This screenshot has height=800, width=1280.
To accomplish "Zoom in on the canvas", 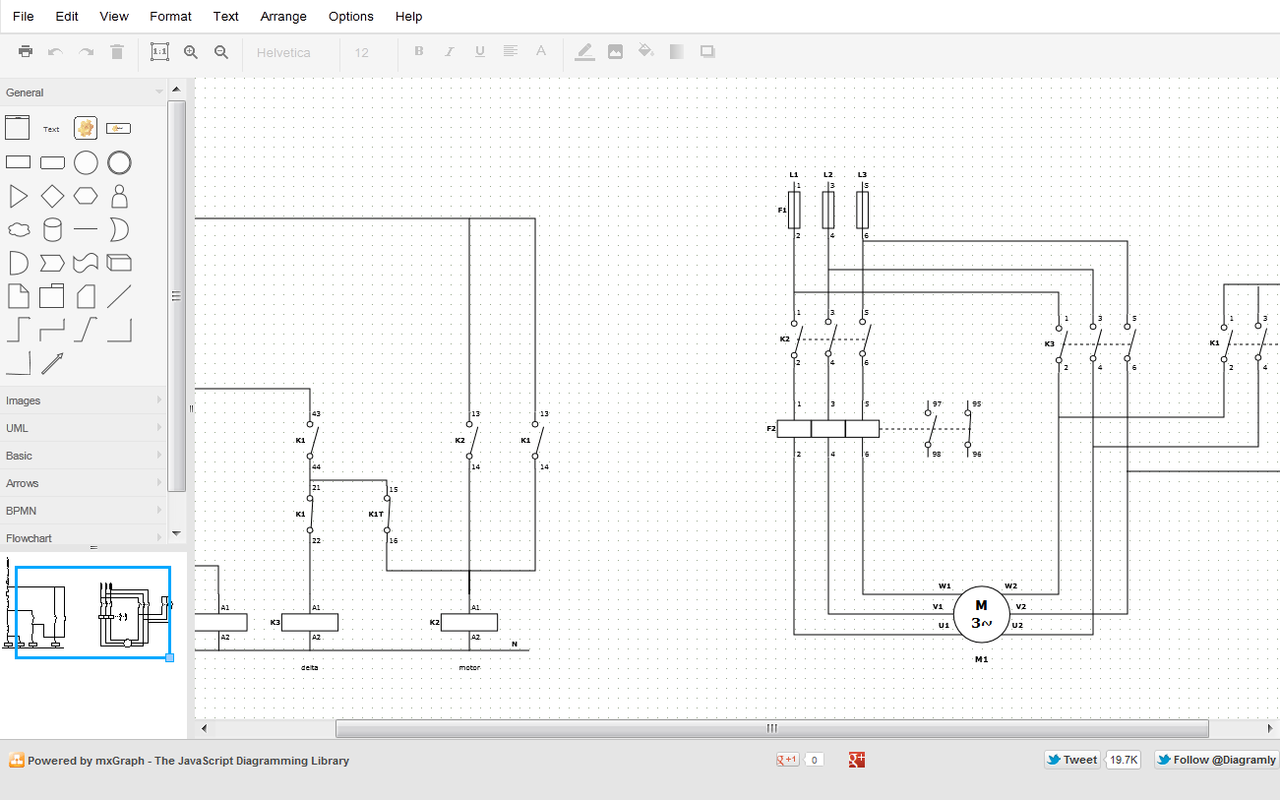I will tap(190, 51).
